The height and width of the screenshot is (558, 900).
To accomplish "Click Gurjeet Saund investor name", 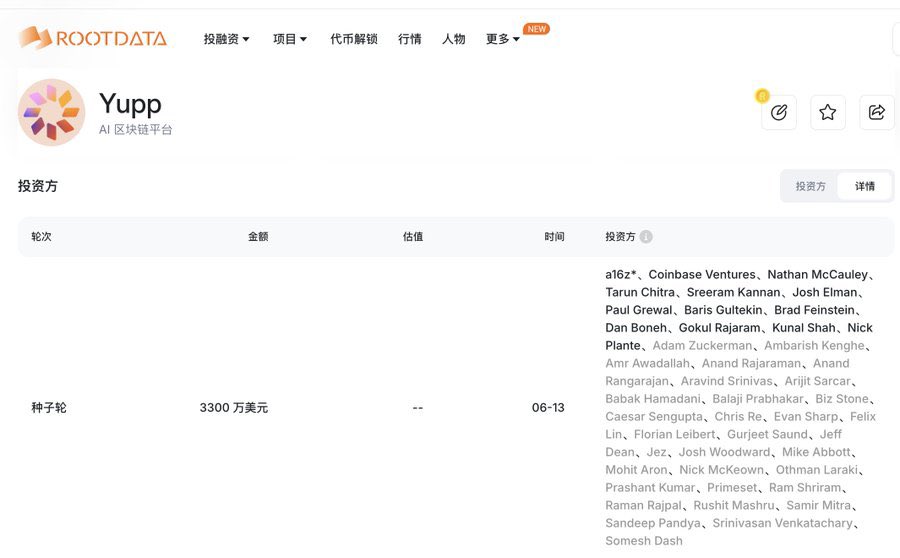I will pos(767,435).
